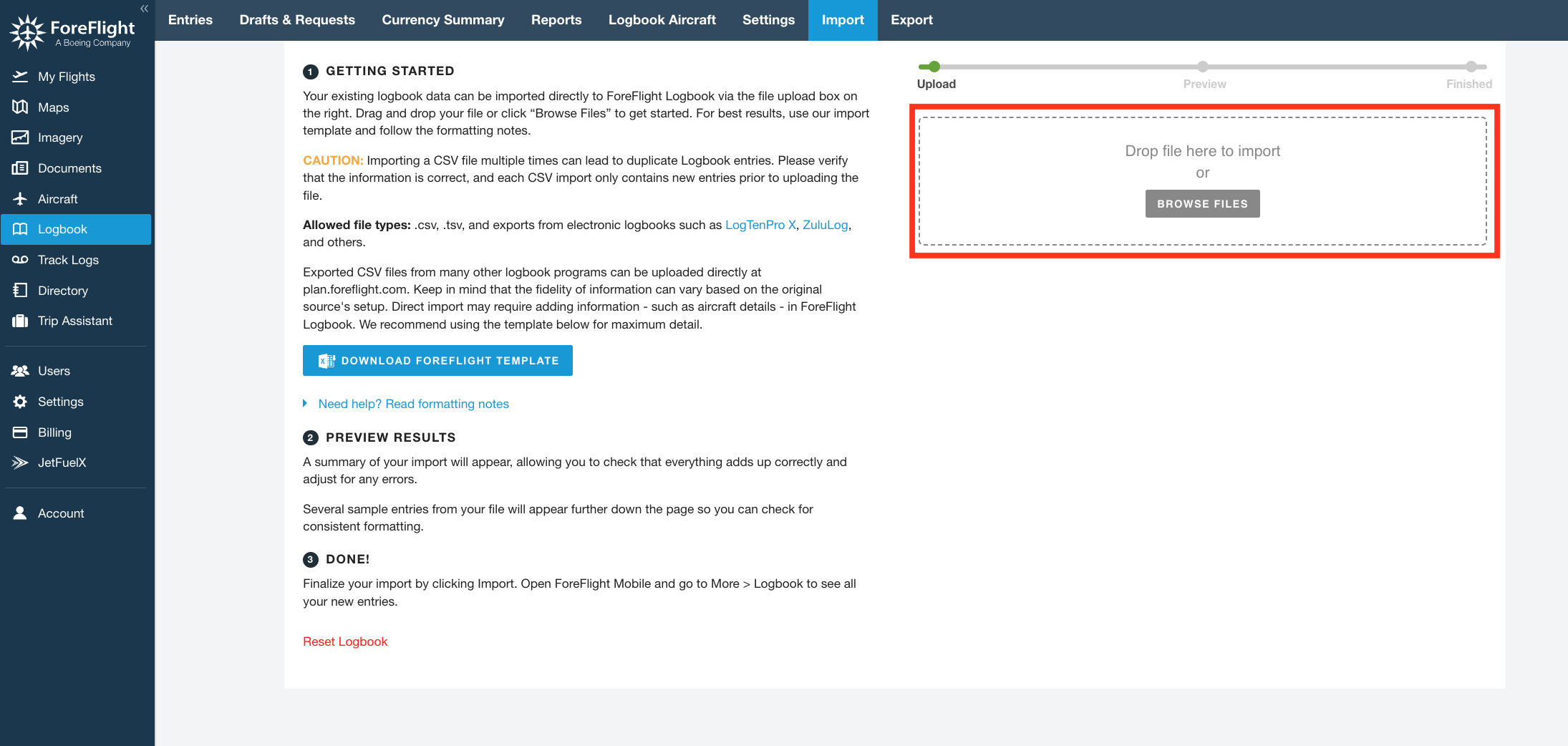
Task: Open JetFuelX in sidebar
Action: [76, 462]
